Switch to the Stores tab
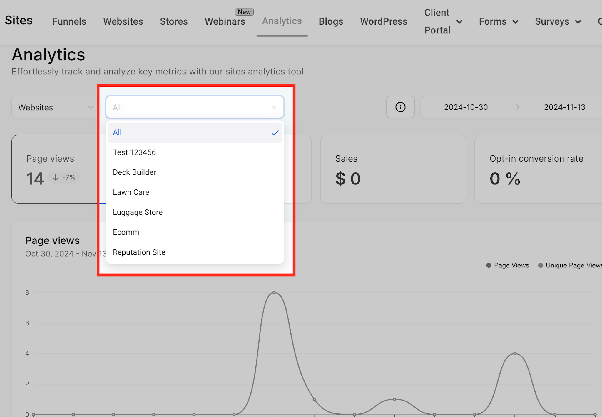 (174, 22)
